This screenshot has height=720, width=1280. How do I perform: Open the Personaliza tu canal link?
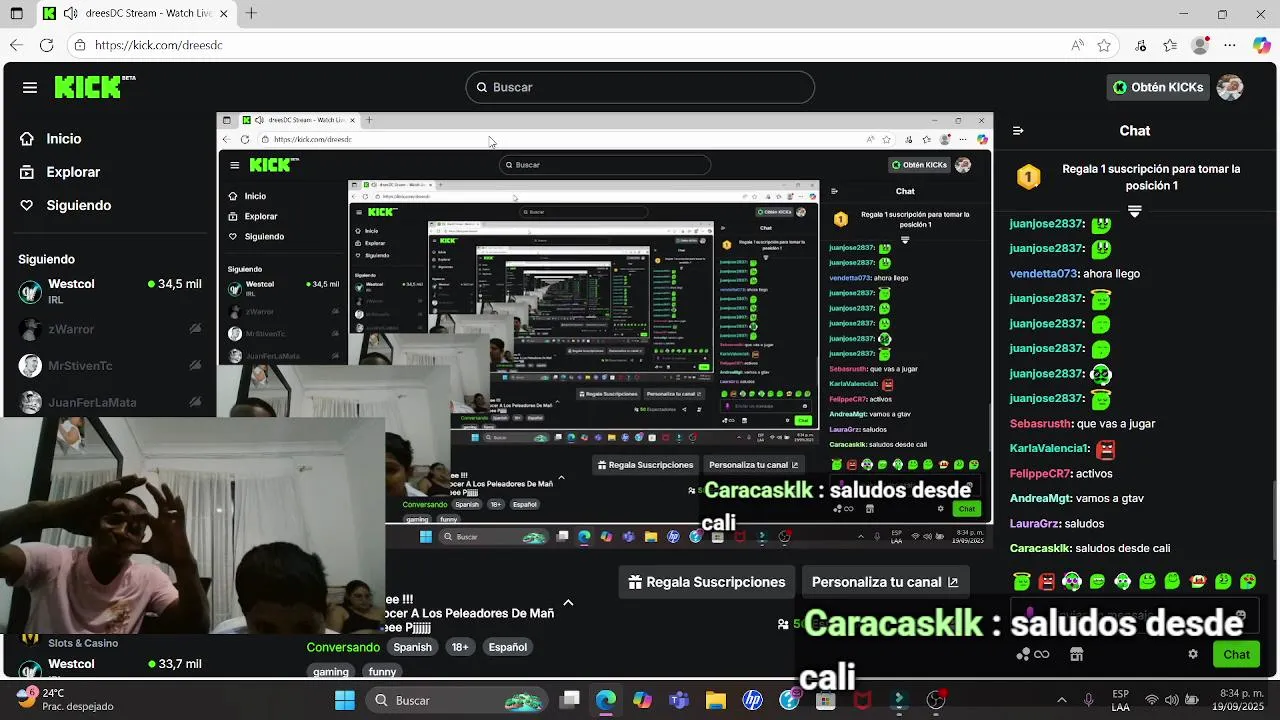click(885, 582)
